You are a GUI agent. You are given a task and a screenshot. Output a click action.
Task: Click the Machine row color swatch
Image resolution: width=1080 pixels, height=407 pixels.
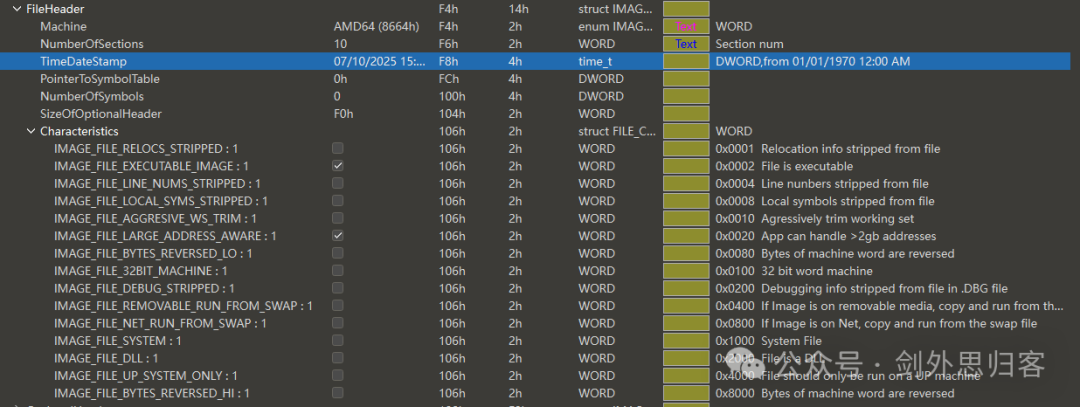point(686,26)
